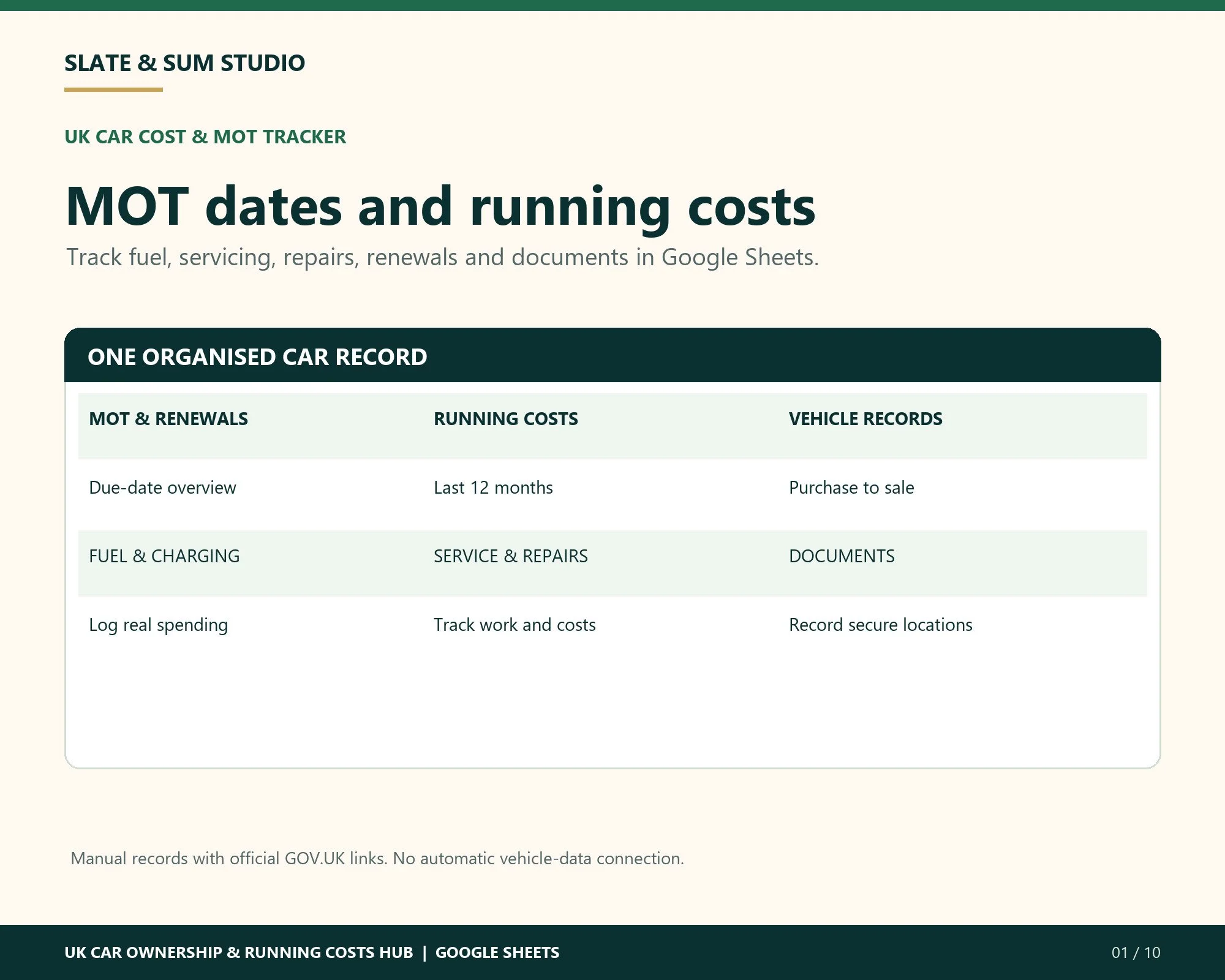Select the DOCUMENTS cell
The image size is (1225, 980).
tap(842, 556)
